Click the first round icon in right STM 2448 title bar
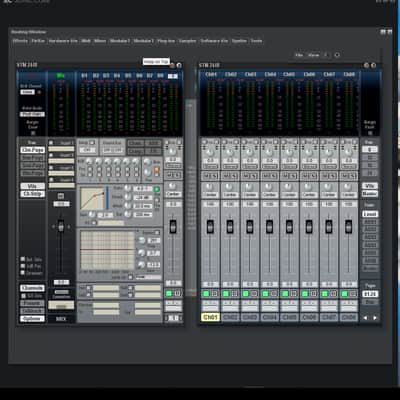 tap(366, 65)
